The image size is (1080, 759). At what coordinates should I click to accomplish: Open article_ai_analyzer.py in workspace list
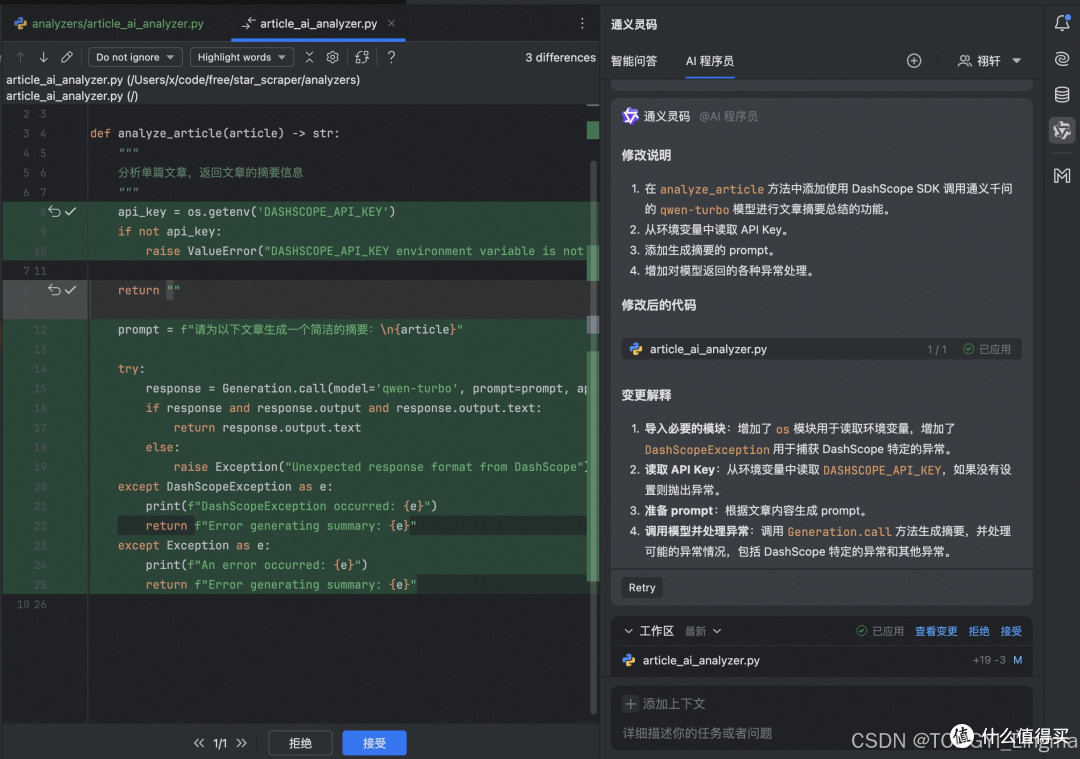coord(821,660)
